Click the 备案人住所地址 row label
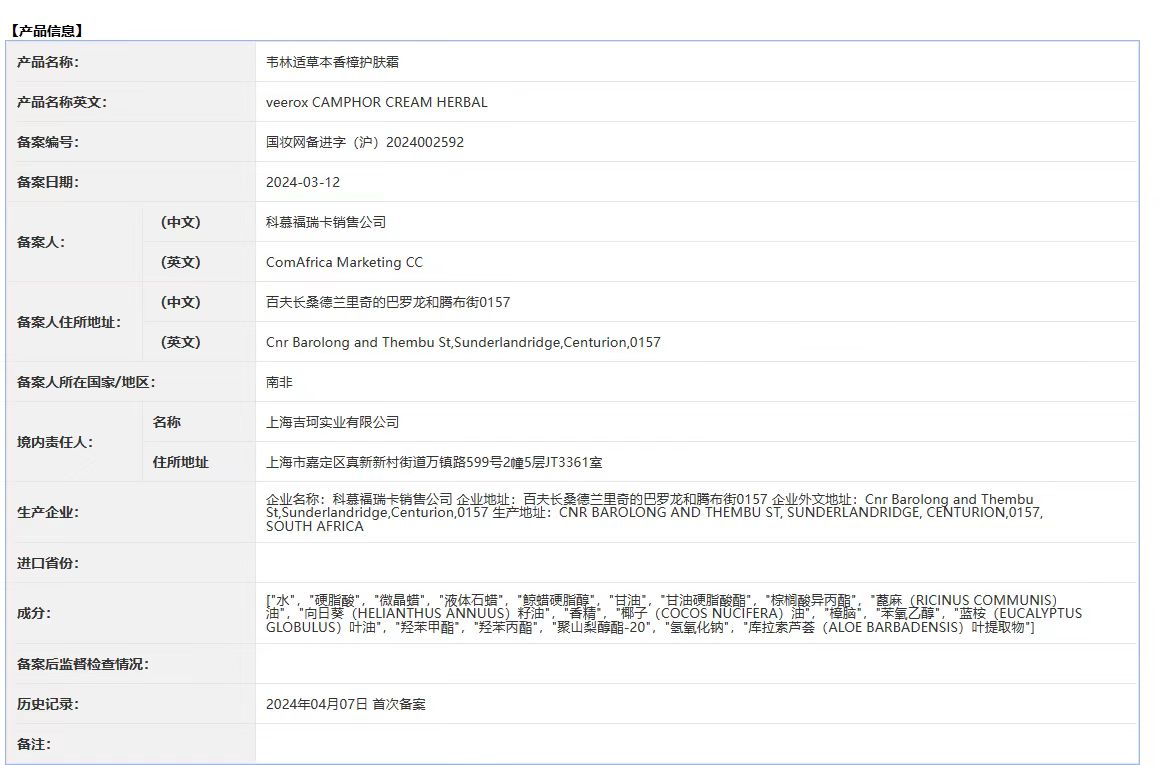Image resolution: width=1161 pixels, height=765 pixels. 68,322
